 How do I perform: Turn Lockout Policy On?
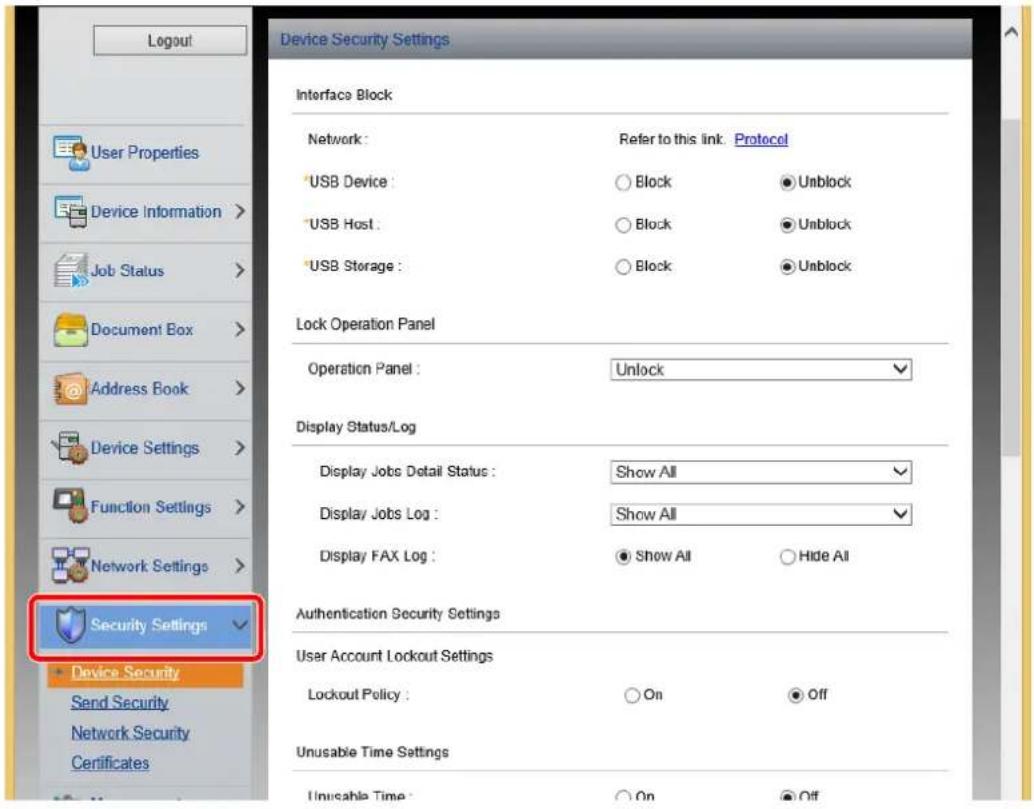point(632,696)
